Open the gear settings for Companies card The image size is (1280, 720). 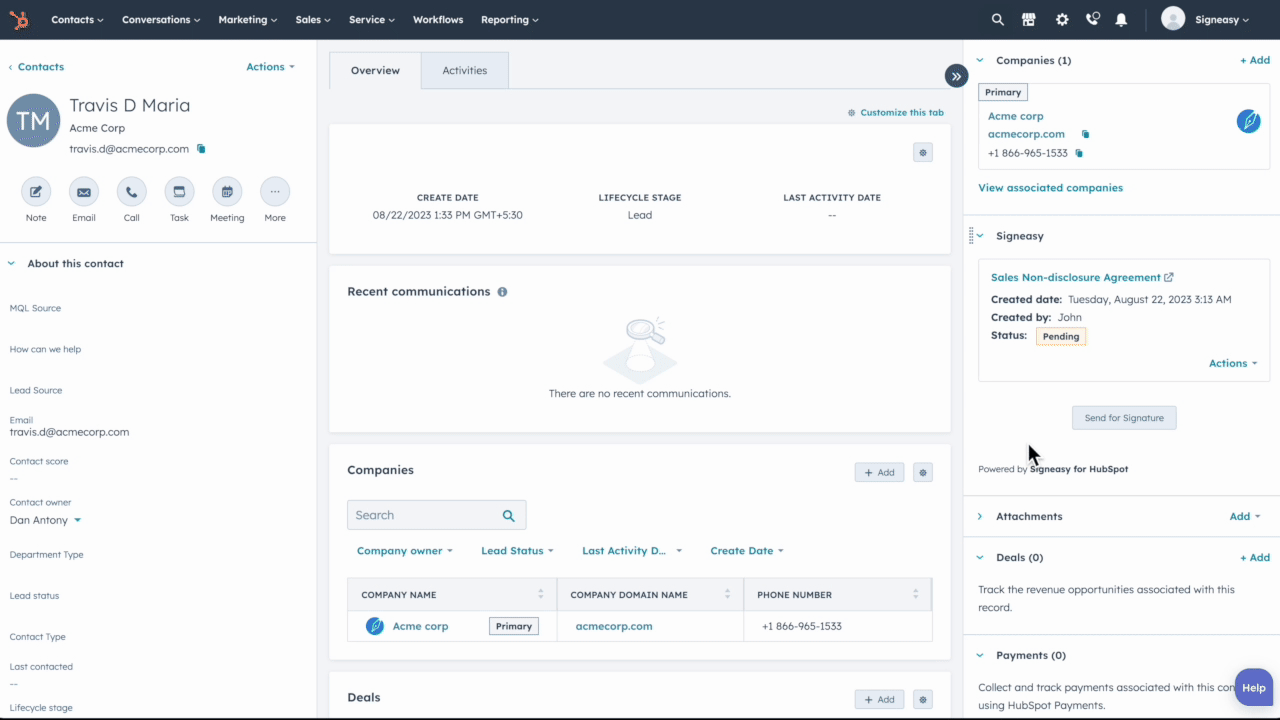[923, 472]
